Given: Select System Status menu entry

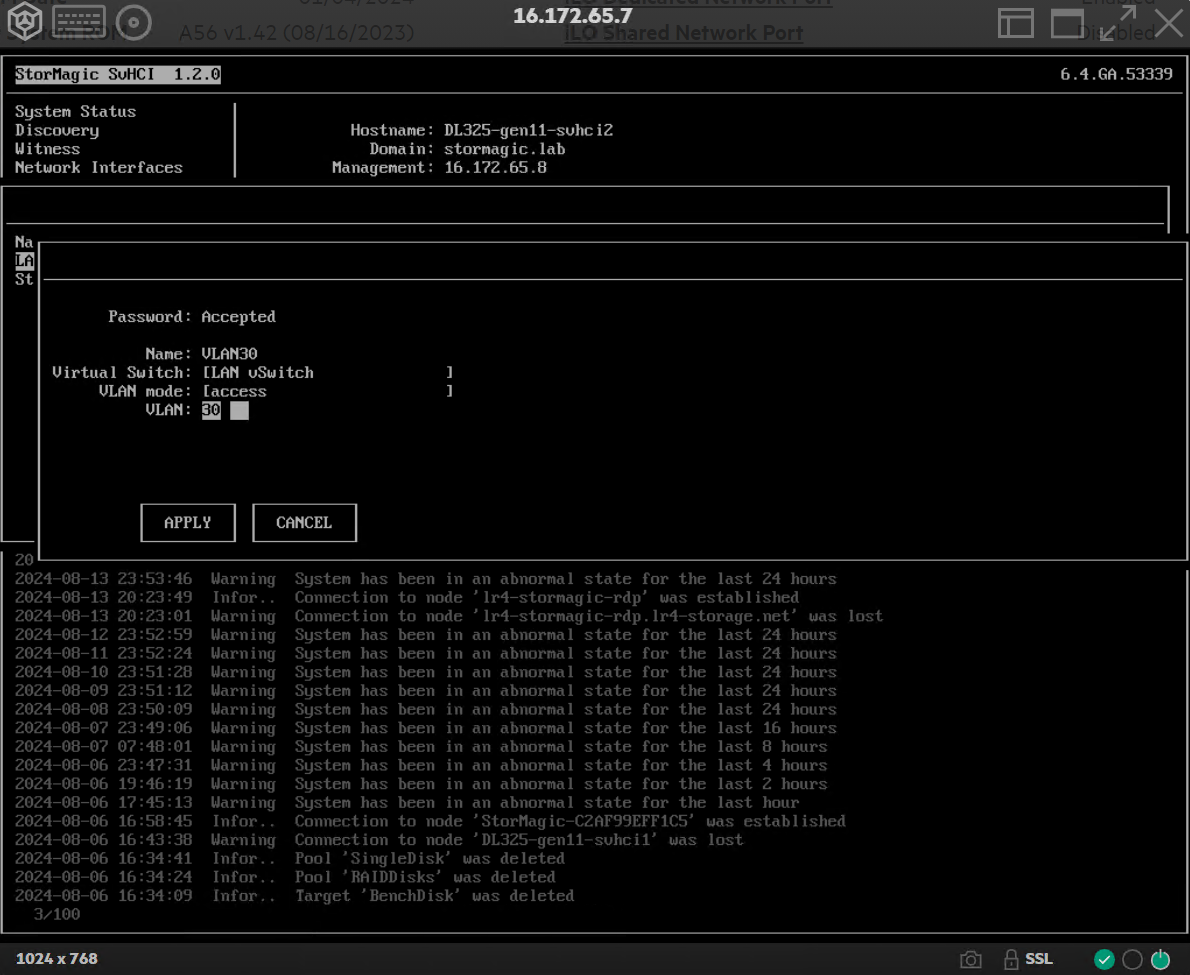Looking at the screenshot, I should [75, 112].
